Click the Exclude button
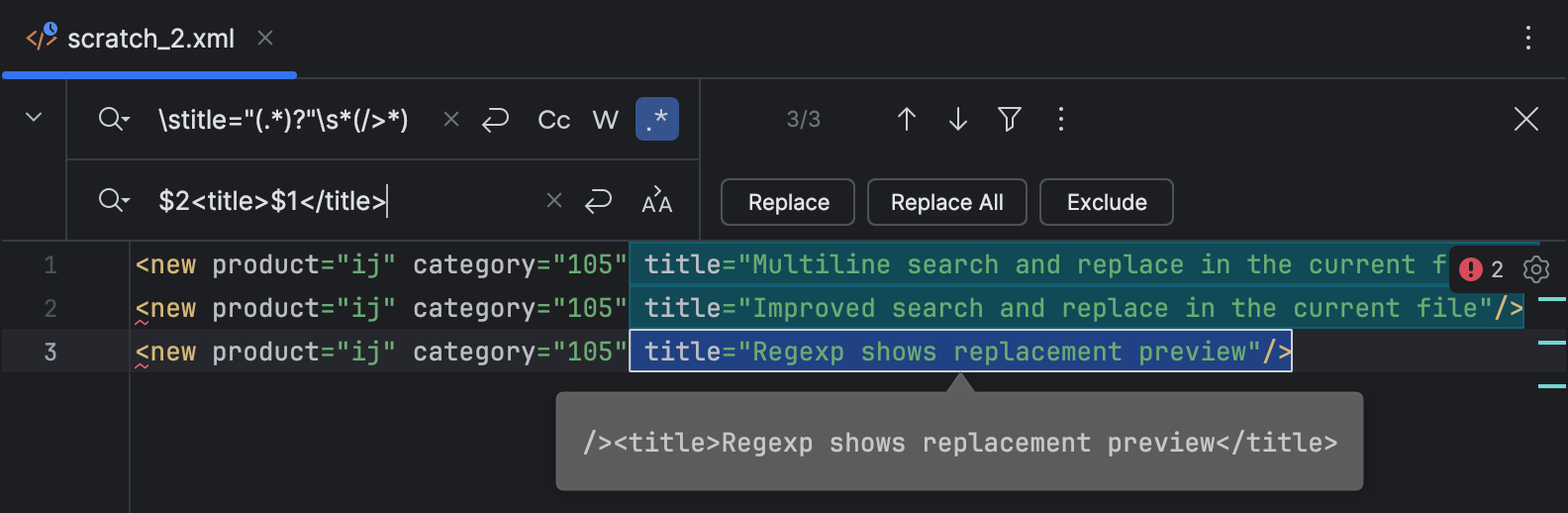Viewport: 1568px width, 513px height. 1106,202
